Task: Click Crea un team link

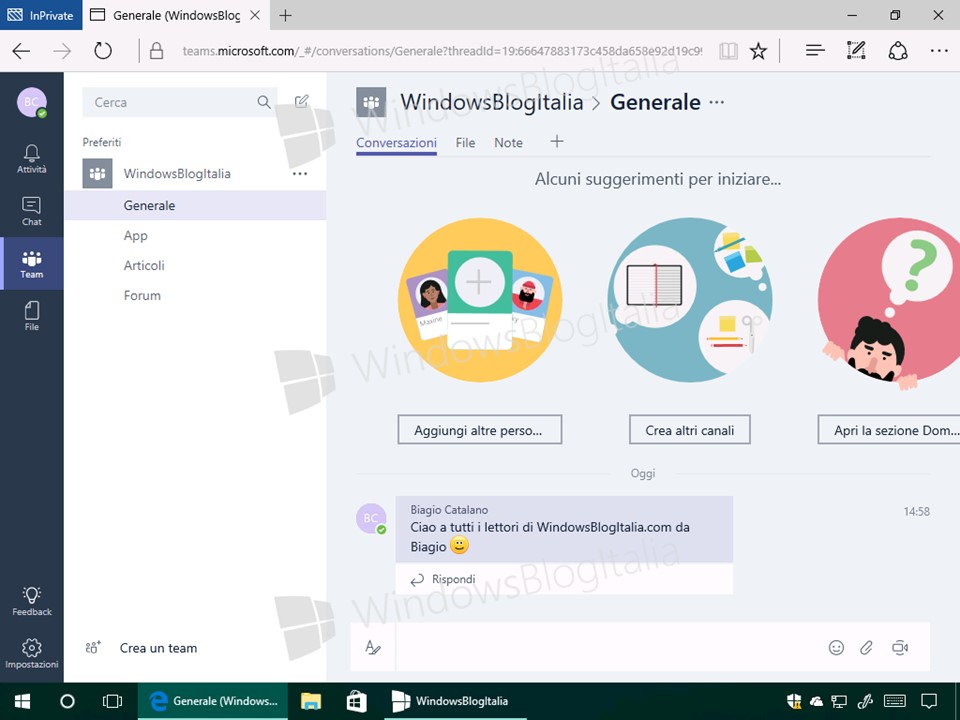Action: [159, 648]
